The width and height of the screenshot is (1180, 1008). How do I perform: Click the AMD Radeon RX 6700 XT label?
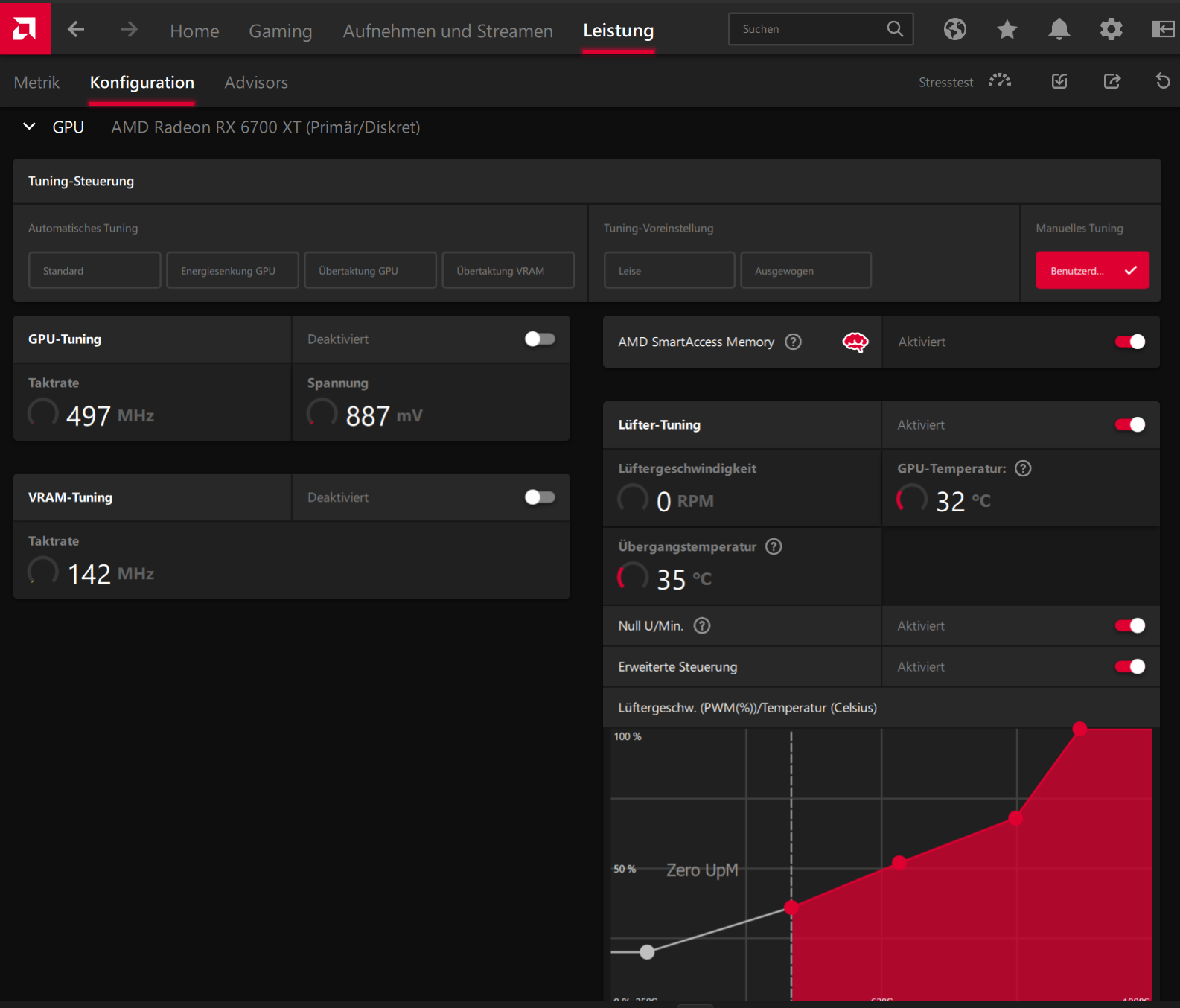[x=266, y=127]
